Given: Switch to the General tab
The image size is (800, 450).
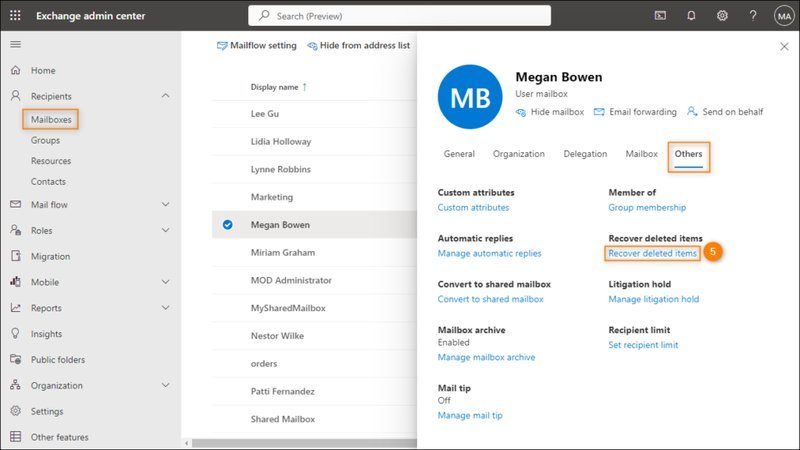Looking at the screenshot, I should [x=459, y=154].
